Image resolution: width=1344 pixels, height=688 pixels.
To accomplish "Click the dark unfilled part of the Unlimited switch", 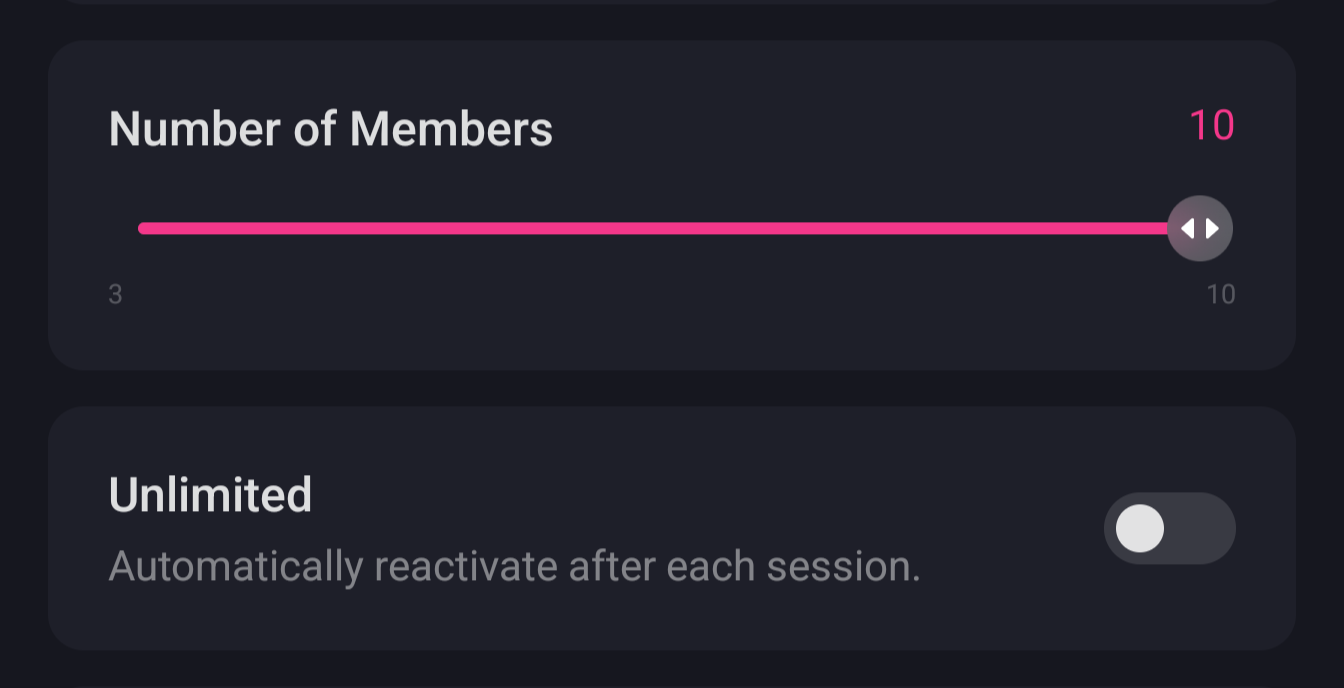I will click(1205, 528).
